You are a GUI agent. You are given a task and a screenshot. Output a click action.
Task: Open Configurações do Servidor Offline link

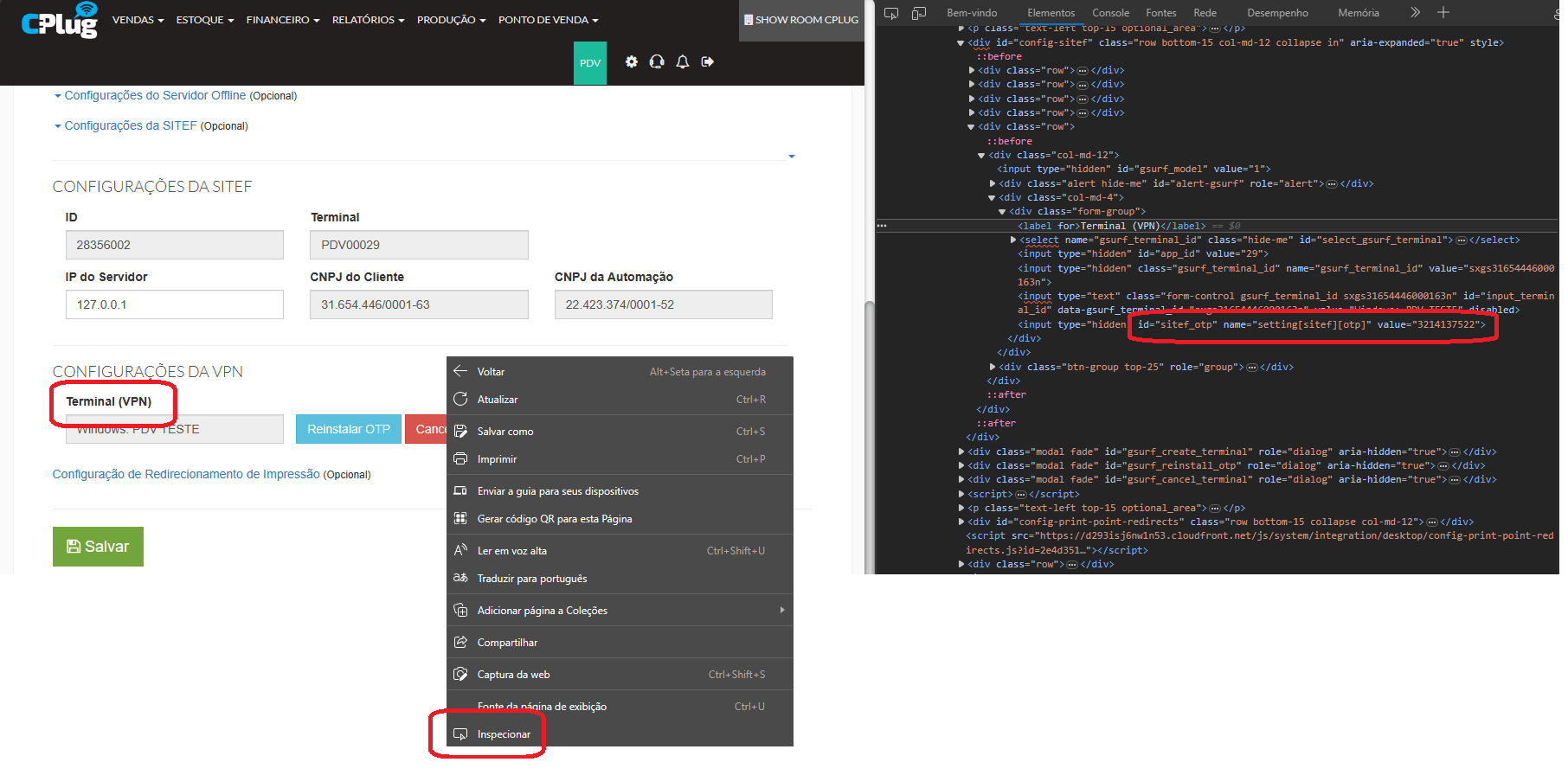coord(155,95)
